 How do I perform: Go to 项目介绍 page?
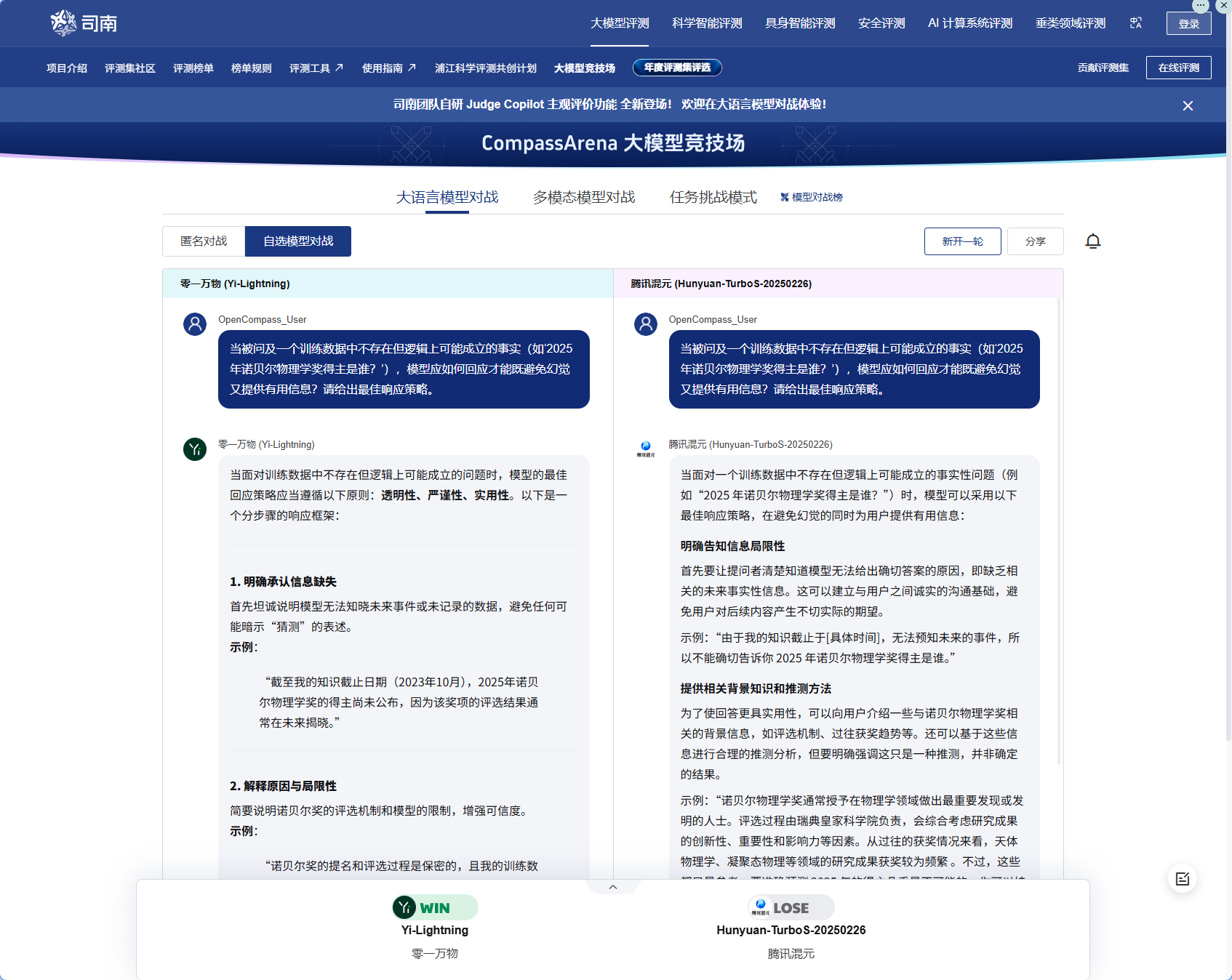coord(67,68)
